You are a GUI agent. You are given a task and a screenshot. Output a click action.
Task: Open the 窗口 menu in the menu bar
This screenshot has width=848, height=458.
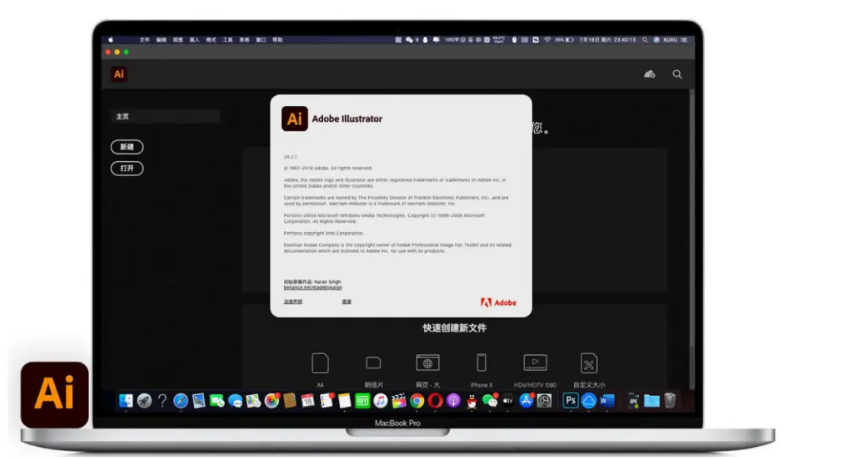tap(261, 39)
